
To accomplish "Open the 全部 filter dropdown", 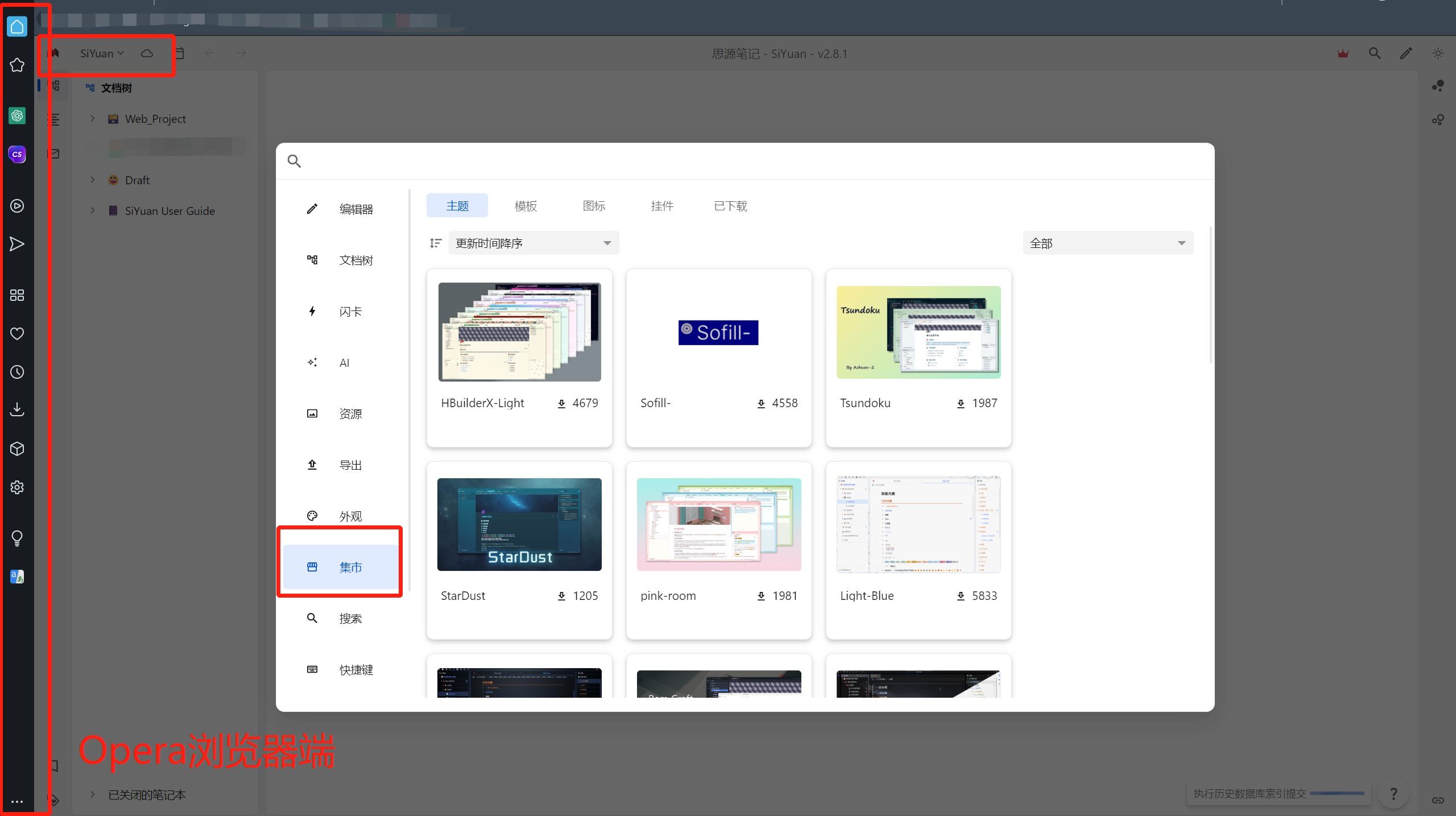I will [x=1107, y=243].
